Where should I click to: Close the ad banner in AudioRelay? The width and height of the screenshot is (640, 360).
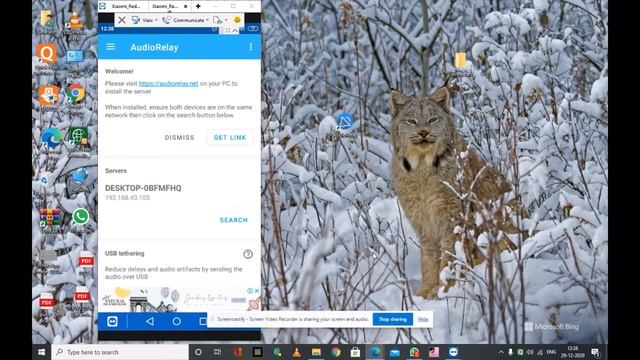pos(257,291)
